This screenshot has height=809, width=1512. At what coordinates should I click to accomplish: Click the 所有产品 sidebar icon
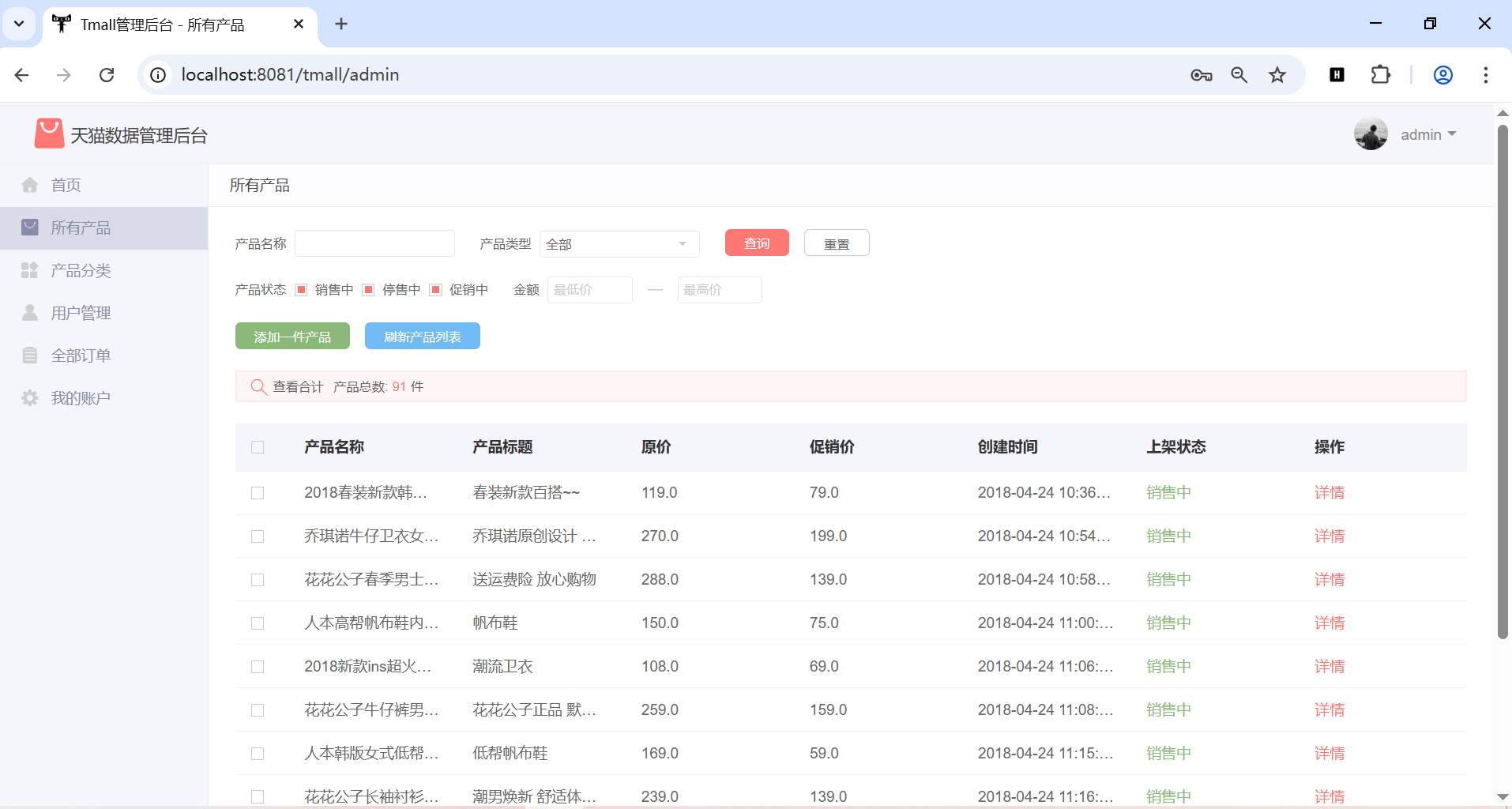30,228
